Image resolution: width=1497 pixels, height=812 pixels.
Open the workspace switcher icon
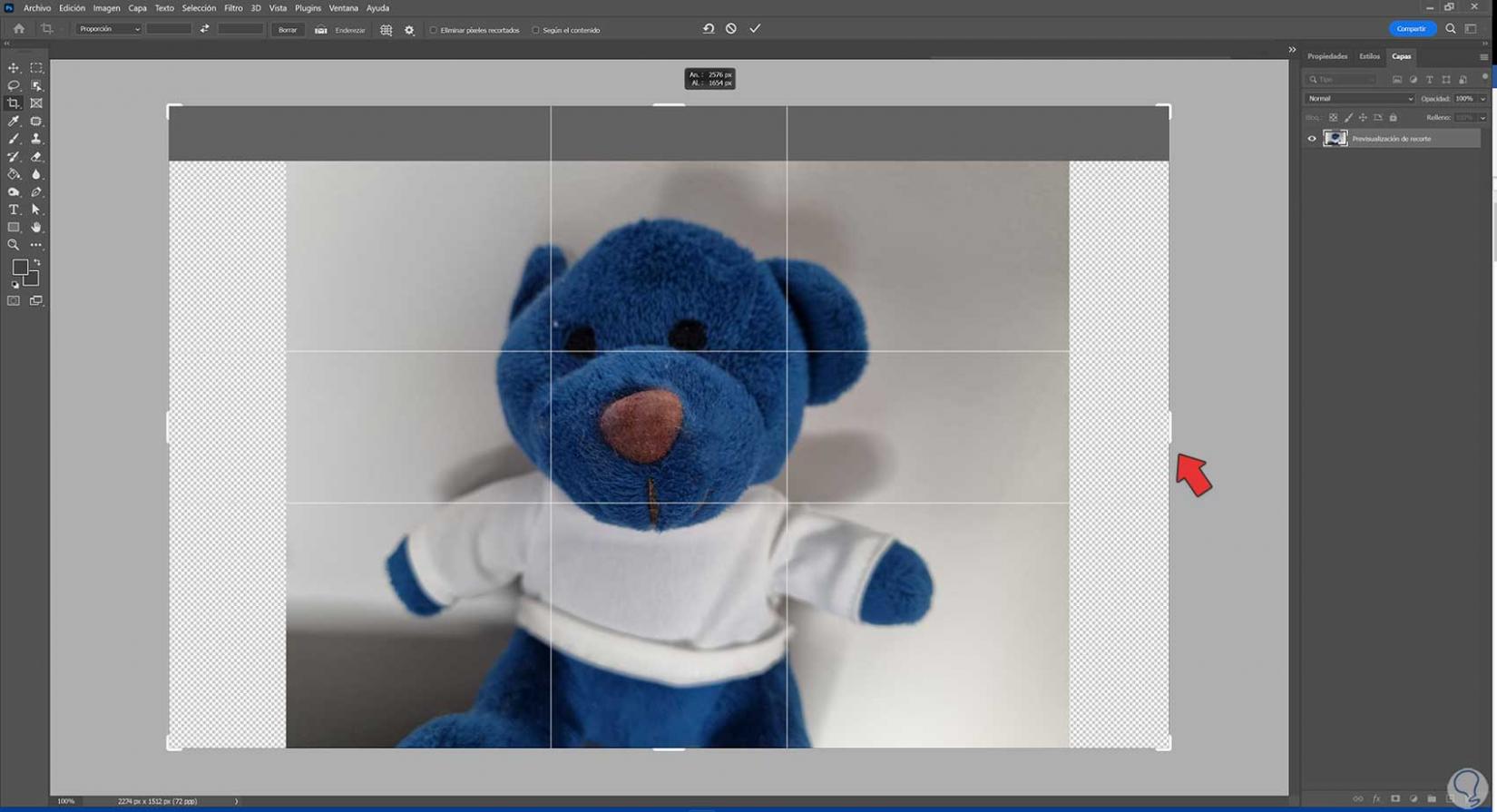coord(1471,29)
